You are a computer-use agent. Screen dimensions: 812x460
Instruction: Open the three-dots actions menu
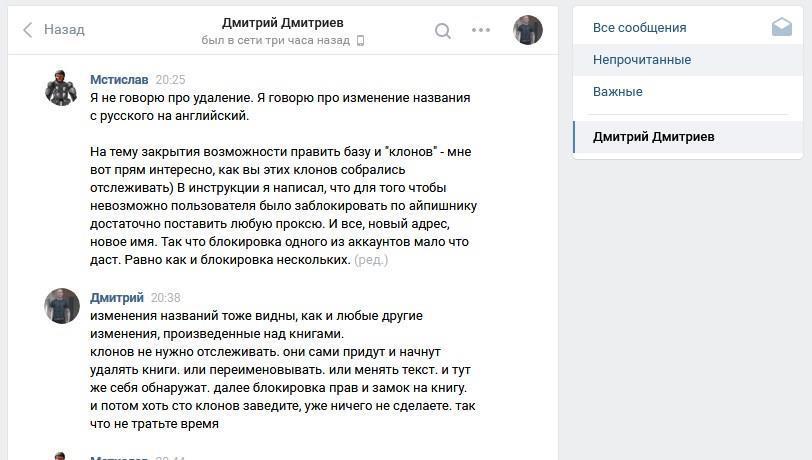(481, 30)
